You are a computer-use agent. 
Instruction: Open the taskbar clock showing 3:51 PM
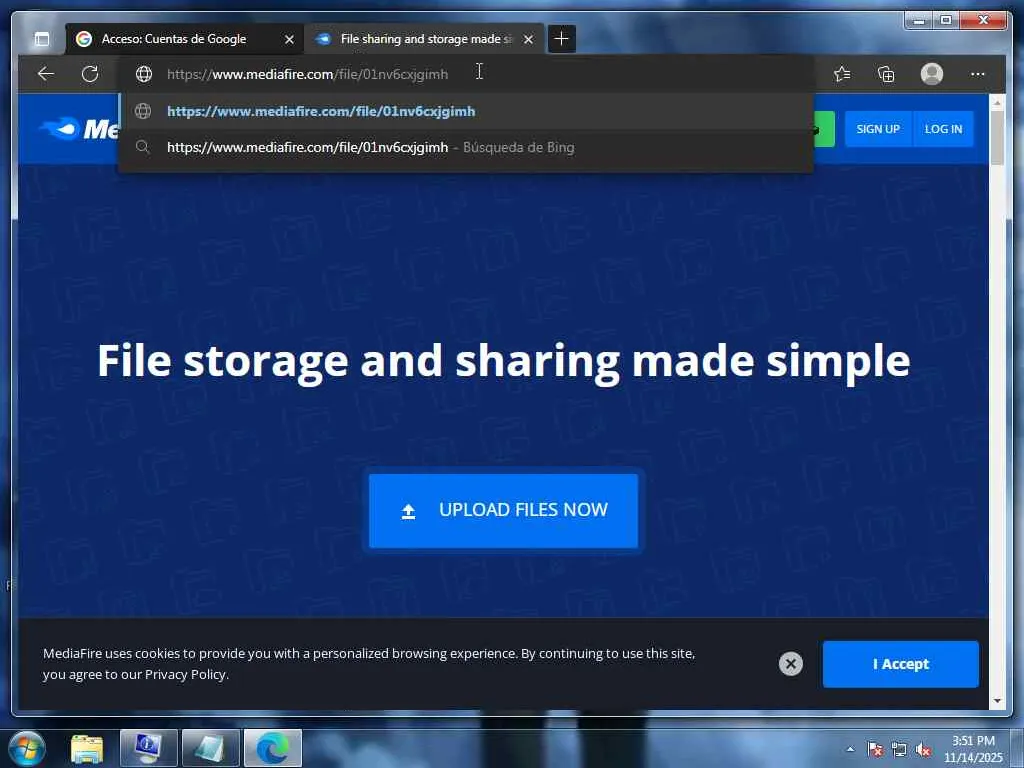click(x=973, y=749)
